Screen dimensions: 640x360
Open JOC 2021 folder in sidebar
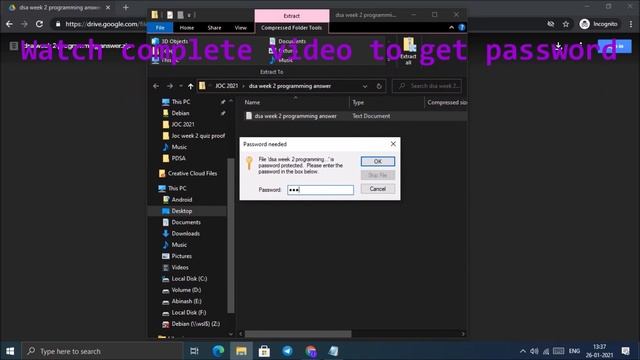tap(182, 124)
